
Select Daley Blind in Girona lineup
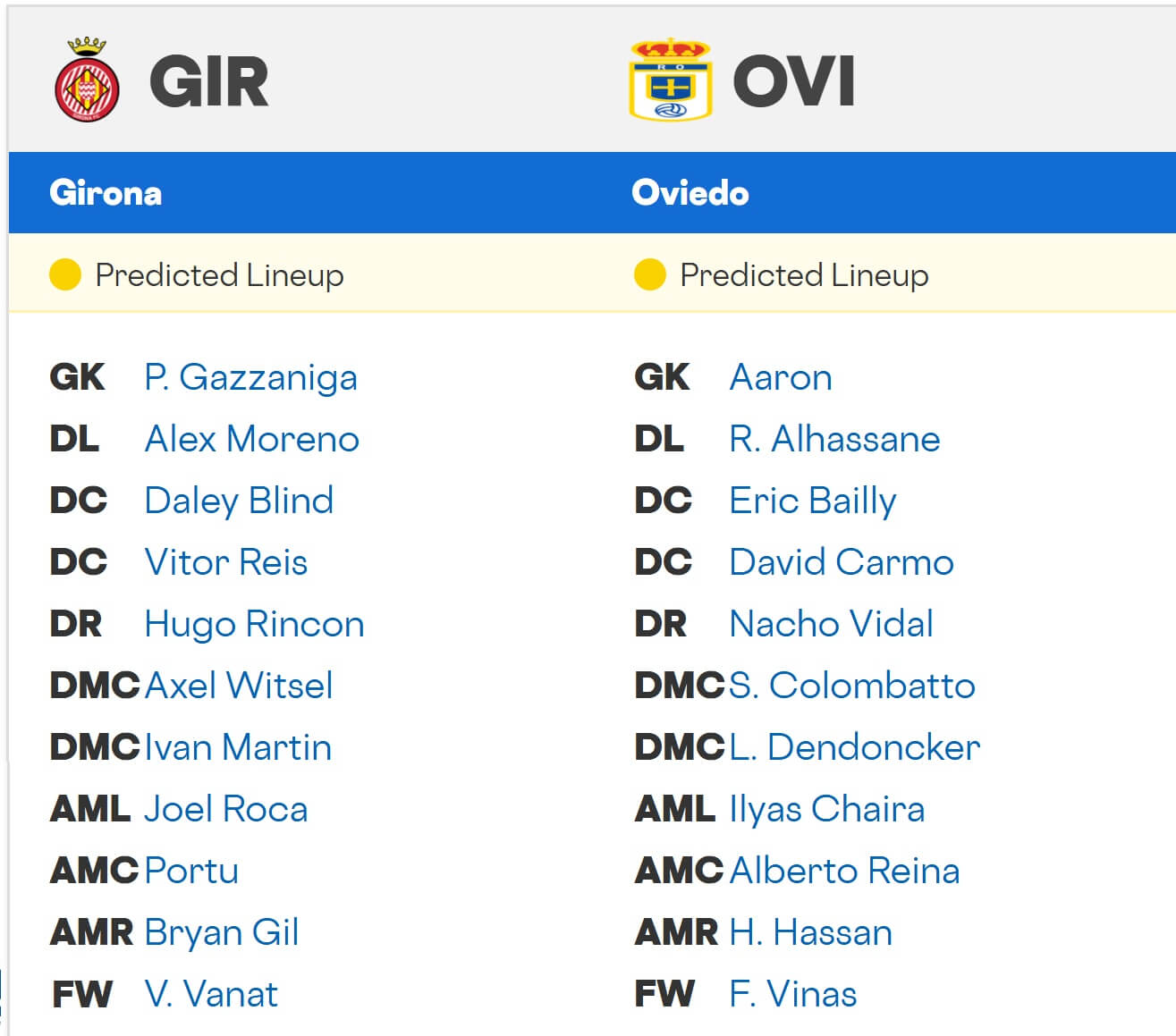tap(239, 501)
